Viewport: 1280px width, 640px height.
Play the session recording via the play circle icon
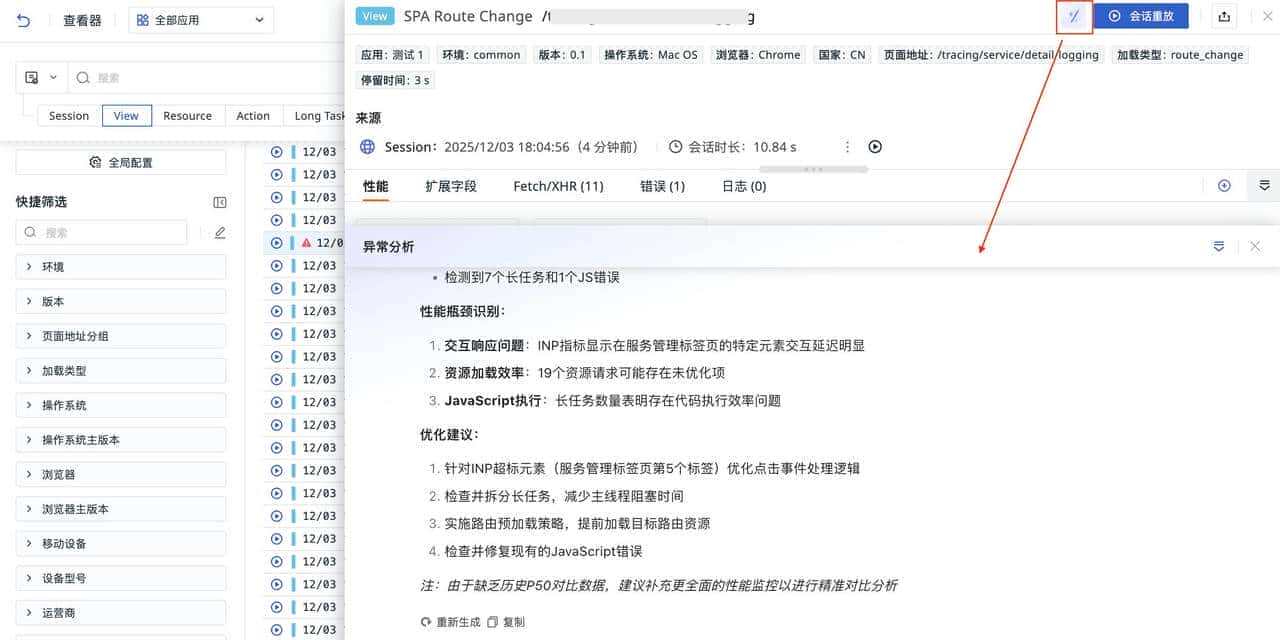[874, 146]
